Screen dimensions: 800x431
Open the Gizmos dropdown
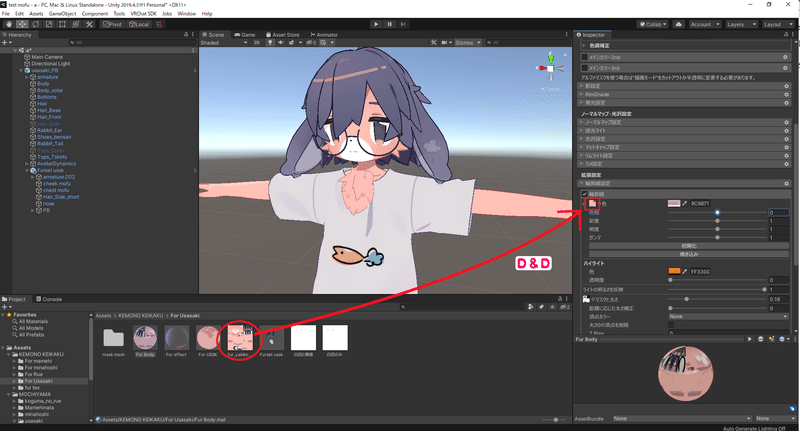point(467,42)
